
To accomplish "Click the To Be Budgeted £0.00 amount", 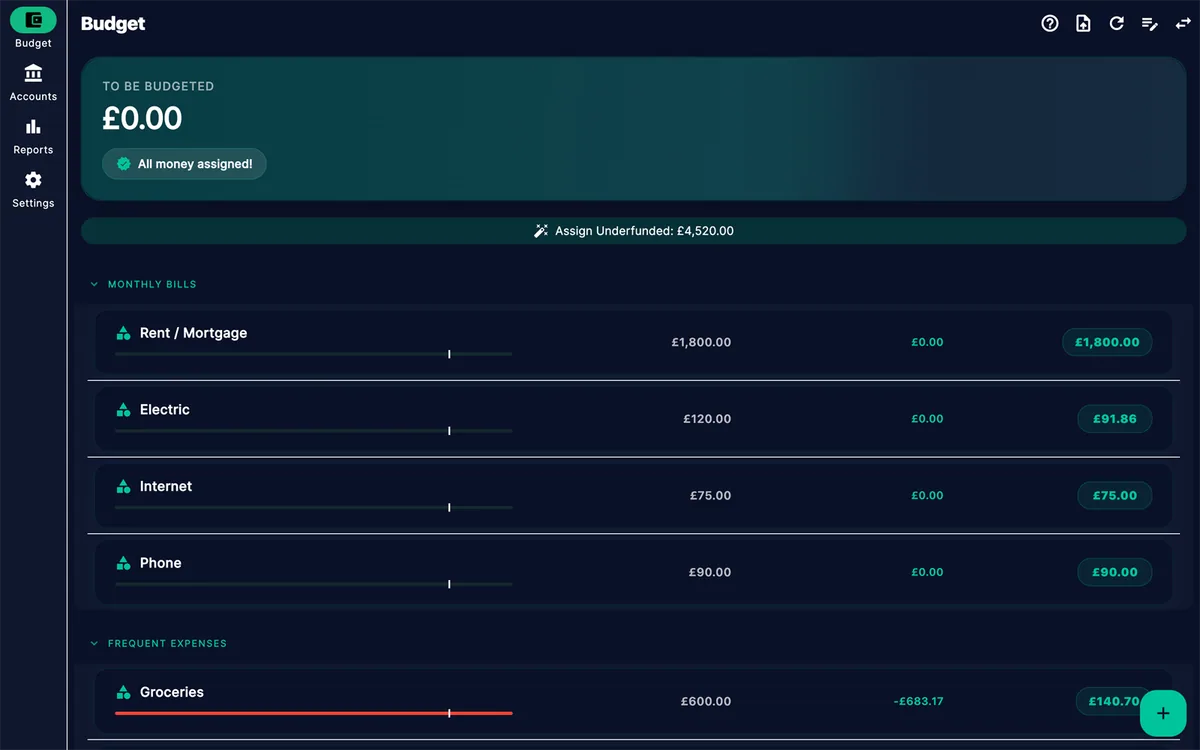I will [142, 118].
